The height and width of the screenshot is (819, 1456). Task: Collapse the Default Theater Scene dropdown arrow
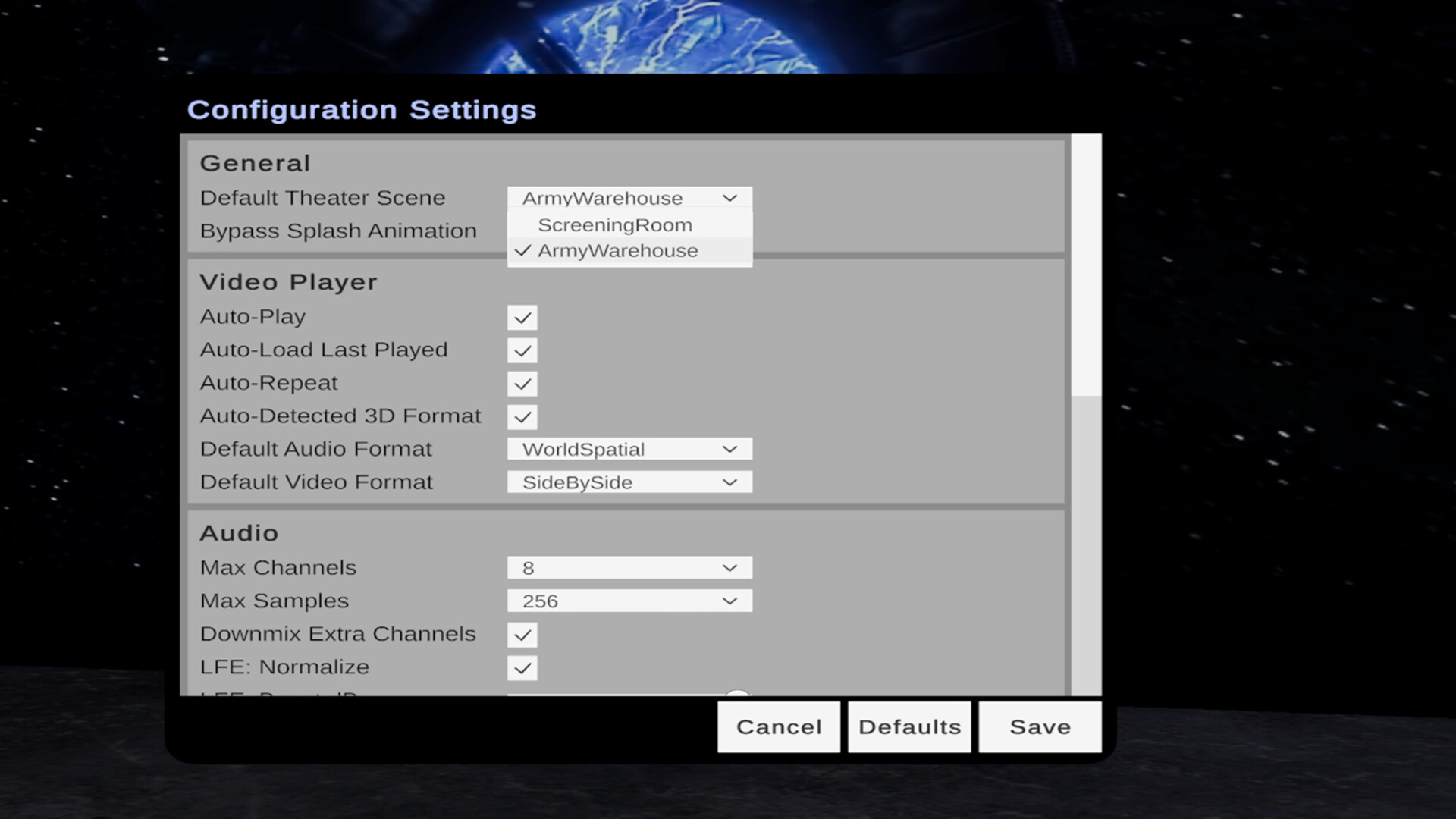[x=730, y=198]
